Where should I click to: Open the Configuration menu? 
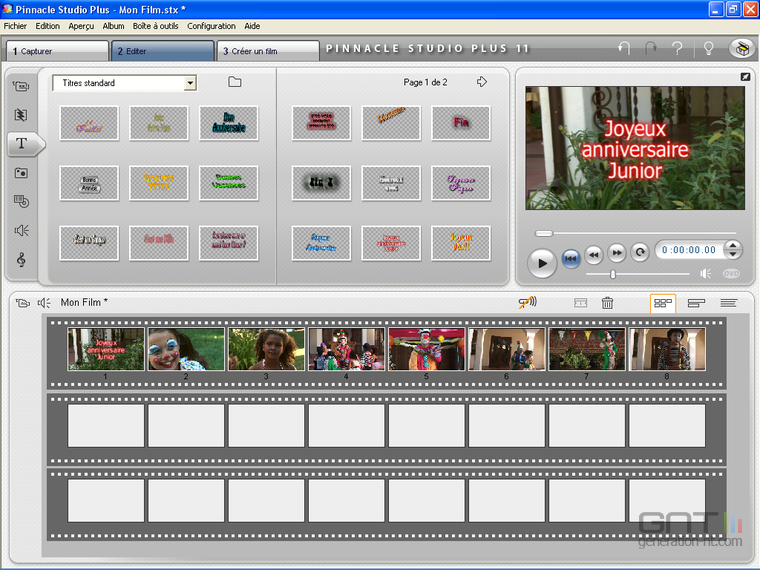[x=211, y=26]
